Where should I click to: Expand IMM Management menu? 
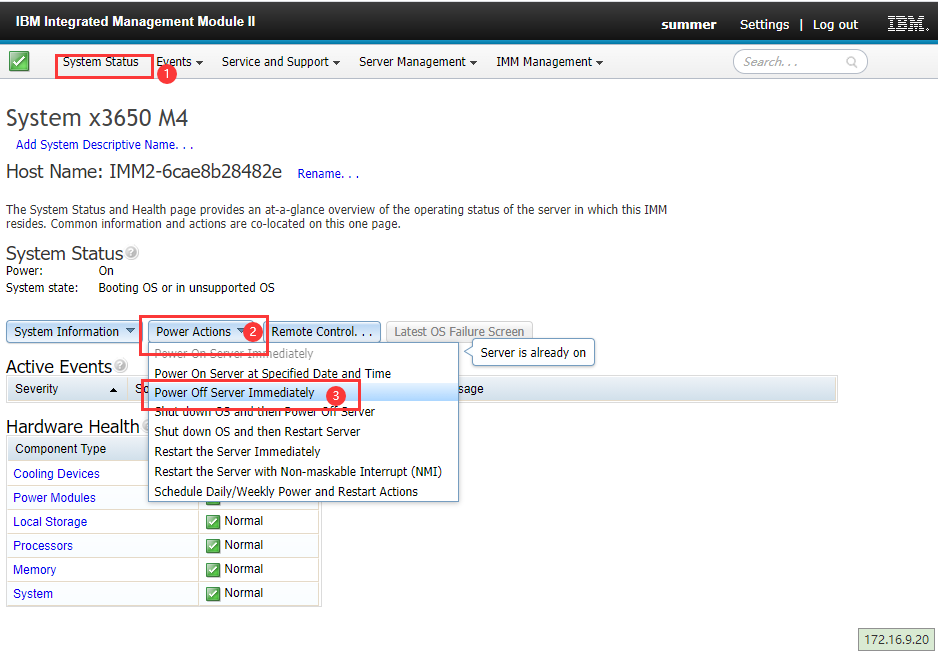click(549, 62)
